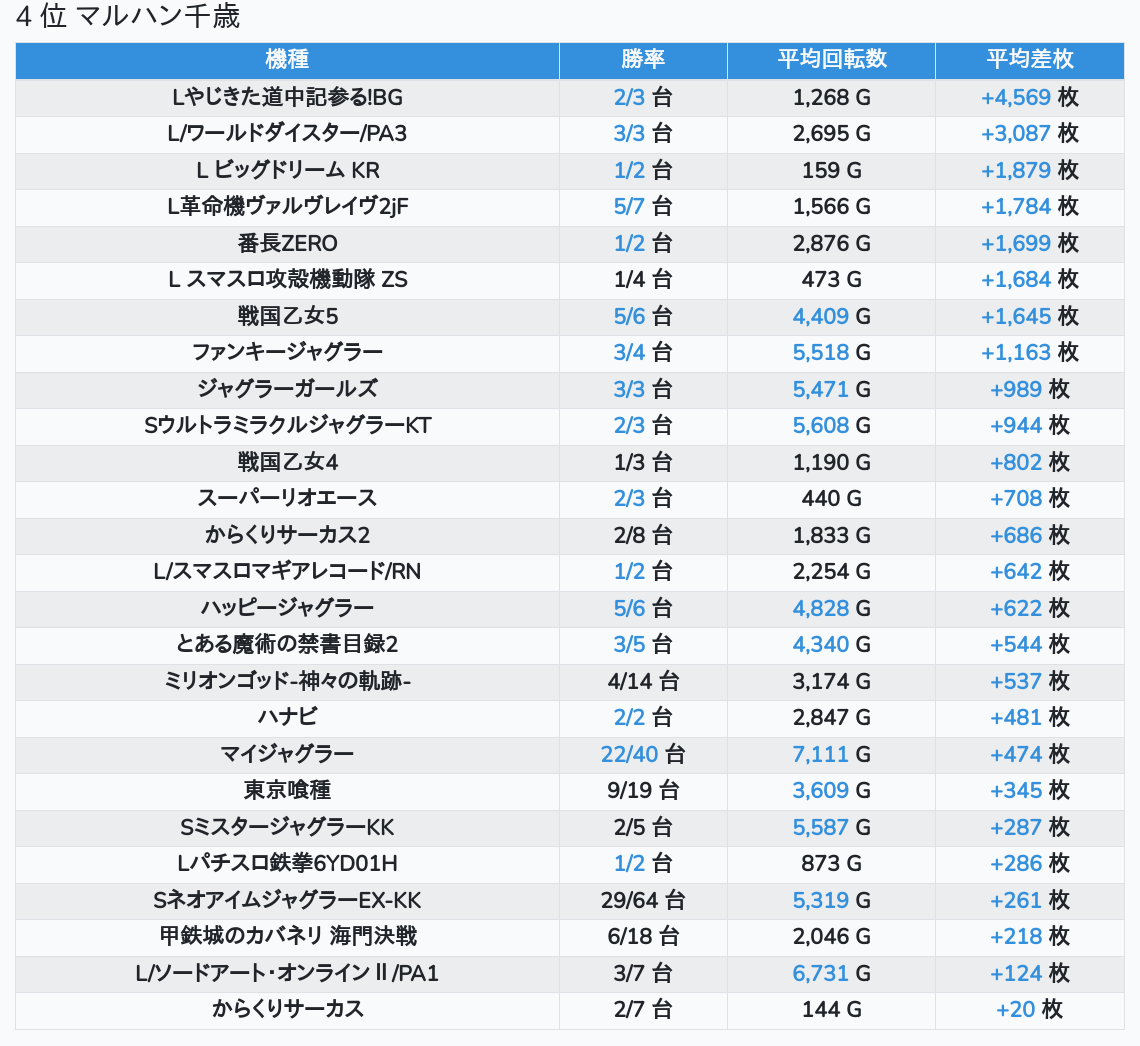Click the 平均回転数 column header
The height and width of the screenshot is (1046, 1140).
[x=831, y=60]
